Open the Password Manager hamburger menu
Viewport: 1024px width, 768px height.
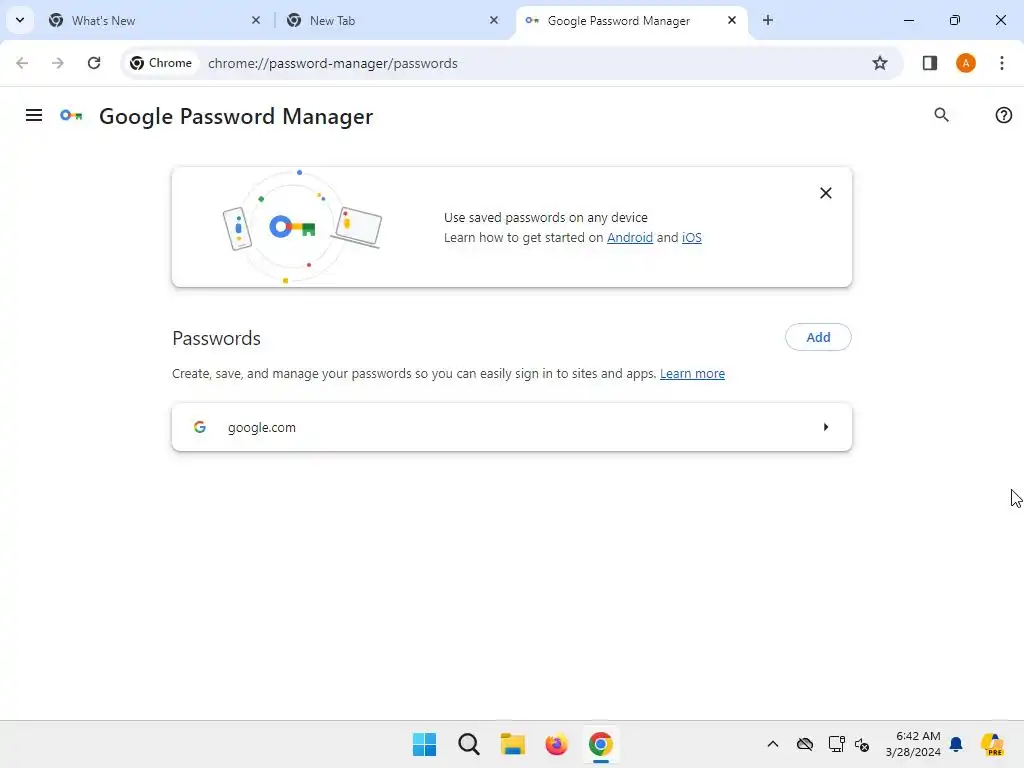point(34,116)
